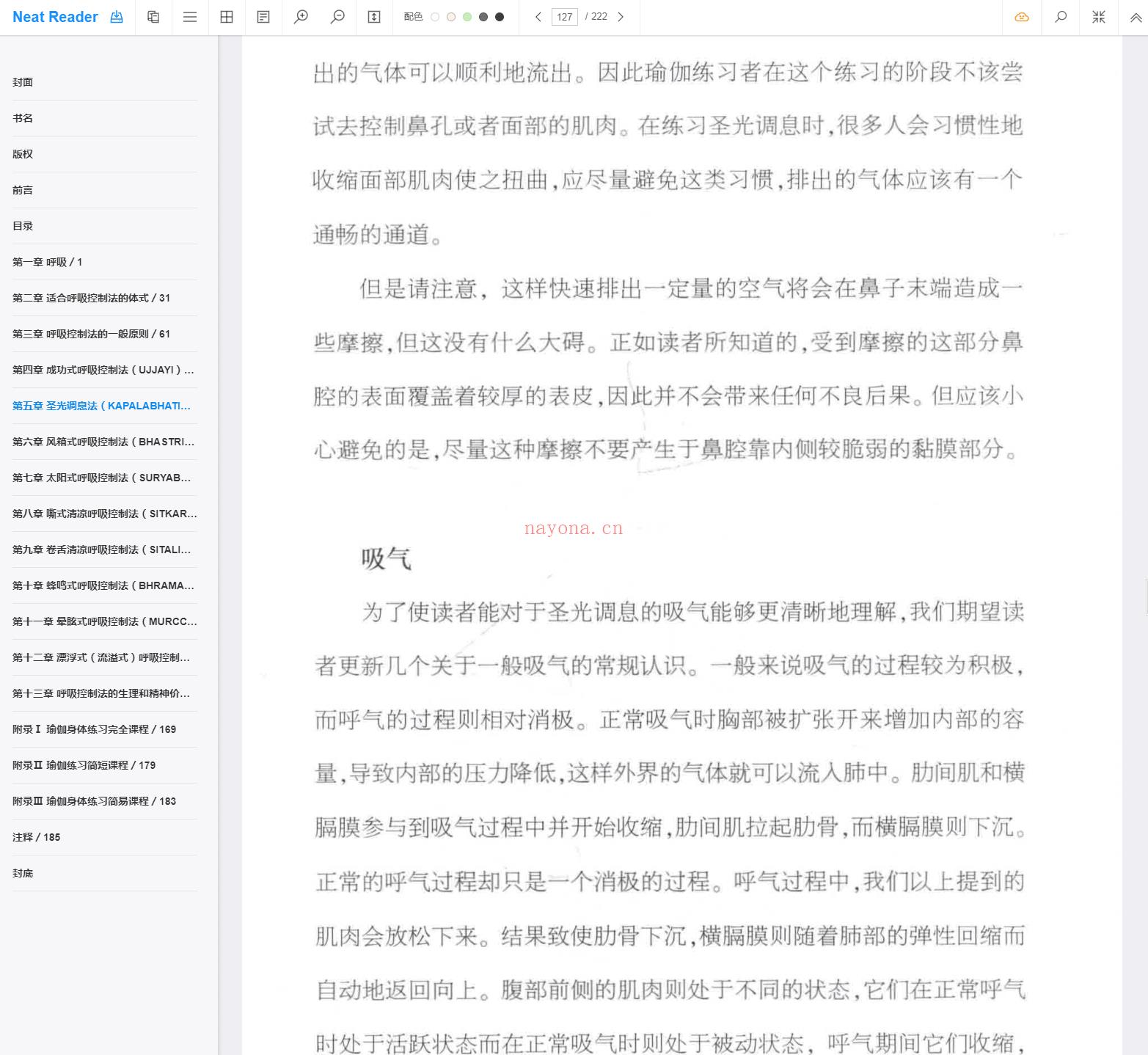
Task: Click the Neat Reader logo
Action: click(55, 17)
